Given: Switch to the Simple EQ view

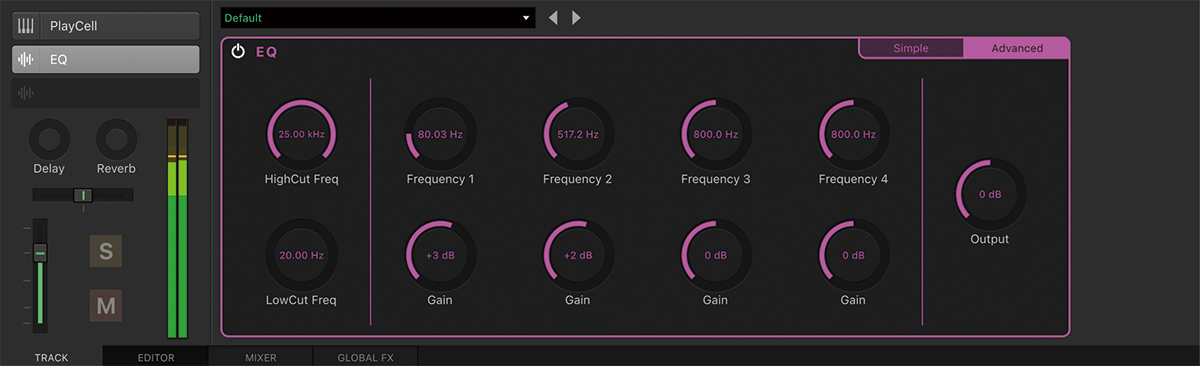Looking at the screenshot, I should click(x=911, y=48).
